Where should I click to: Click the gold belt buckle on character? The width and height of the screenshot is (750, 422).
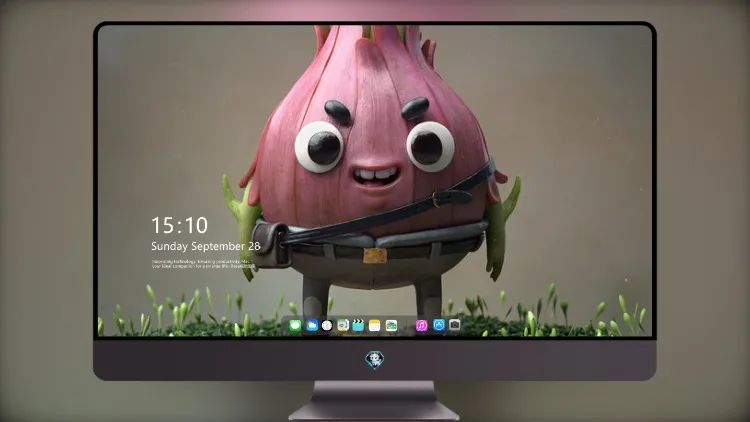tap(375, 255)
